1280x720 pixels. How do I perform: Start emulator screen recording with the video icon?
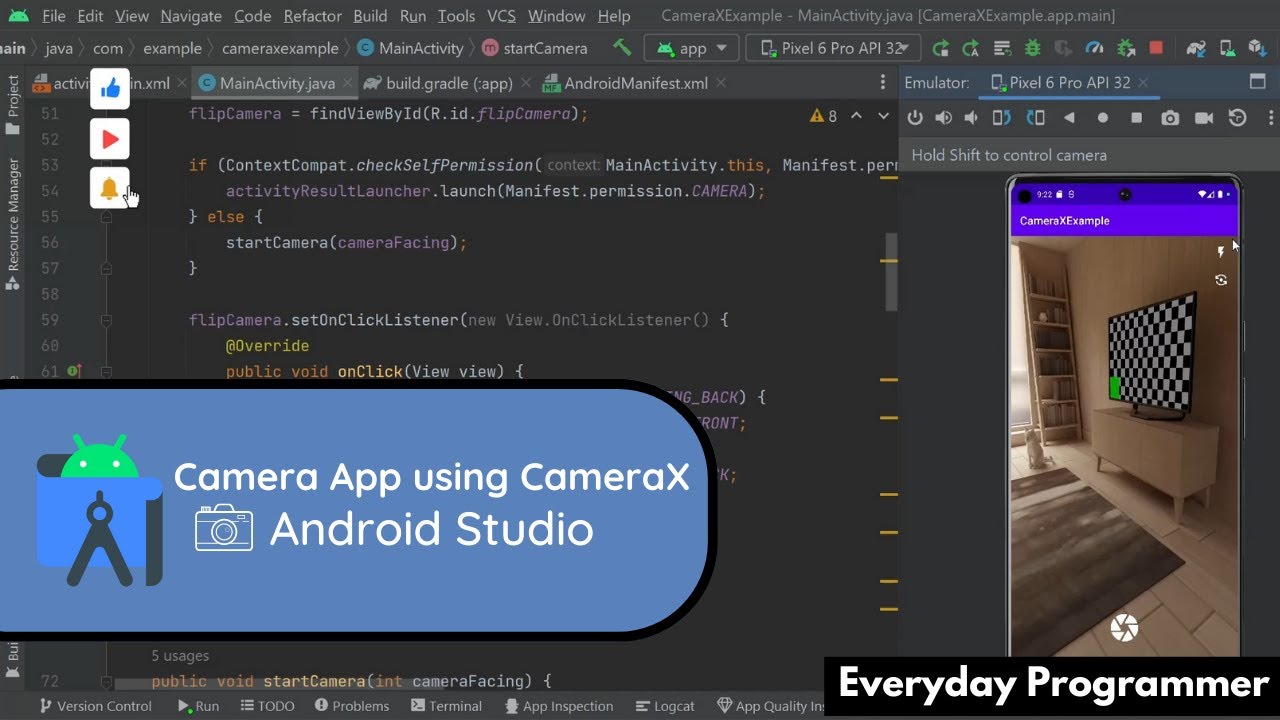pos(1204,118)
